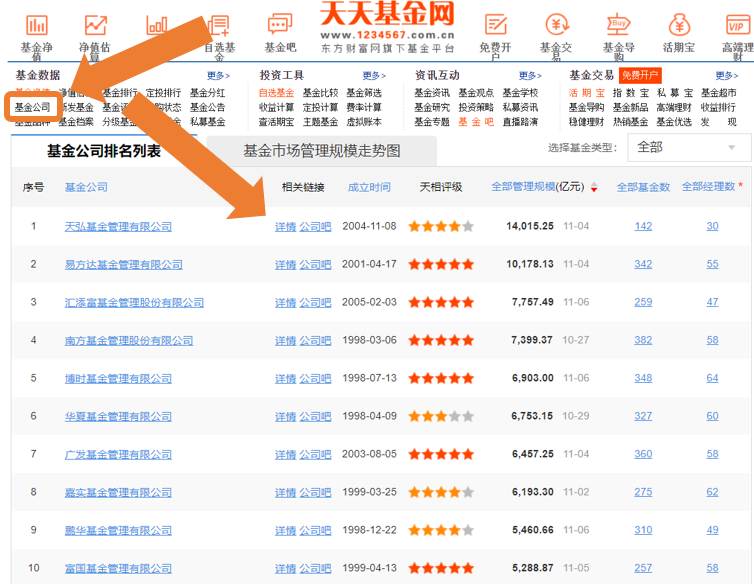754x586 pixels.
Task: Click the 活期宝 money bag icon
Action: tap(679, 25)
